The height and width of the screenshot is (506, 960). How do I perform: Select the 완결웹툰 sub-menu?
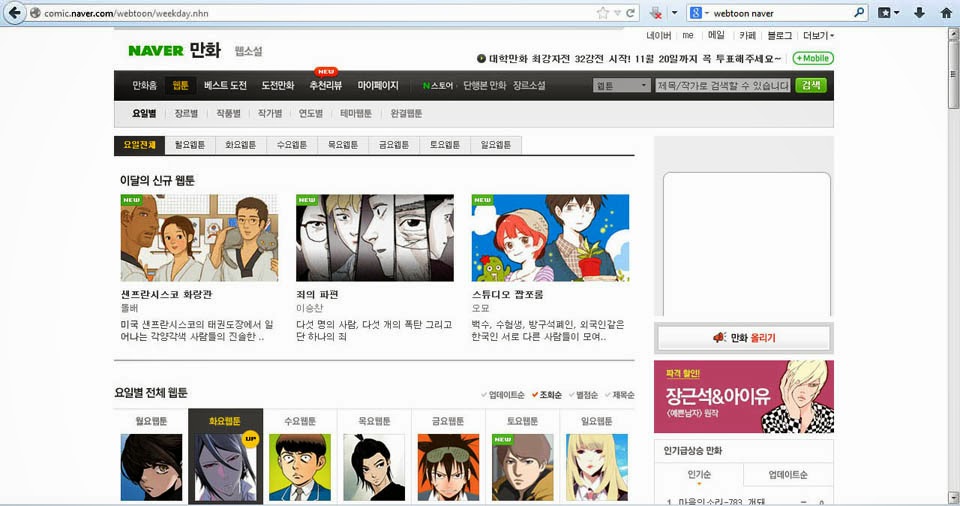click(x=406, y=113)
